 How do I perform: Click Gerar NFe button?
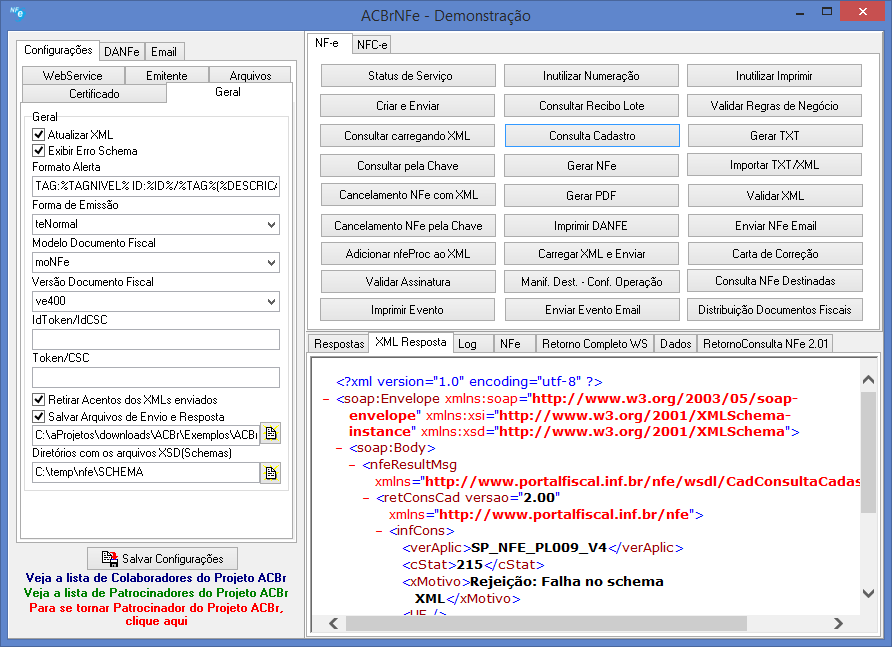[591, 166]
